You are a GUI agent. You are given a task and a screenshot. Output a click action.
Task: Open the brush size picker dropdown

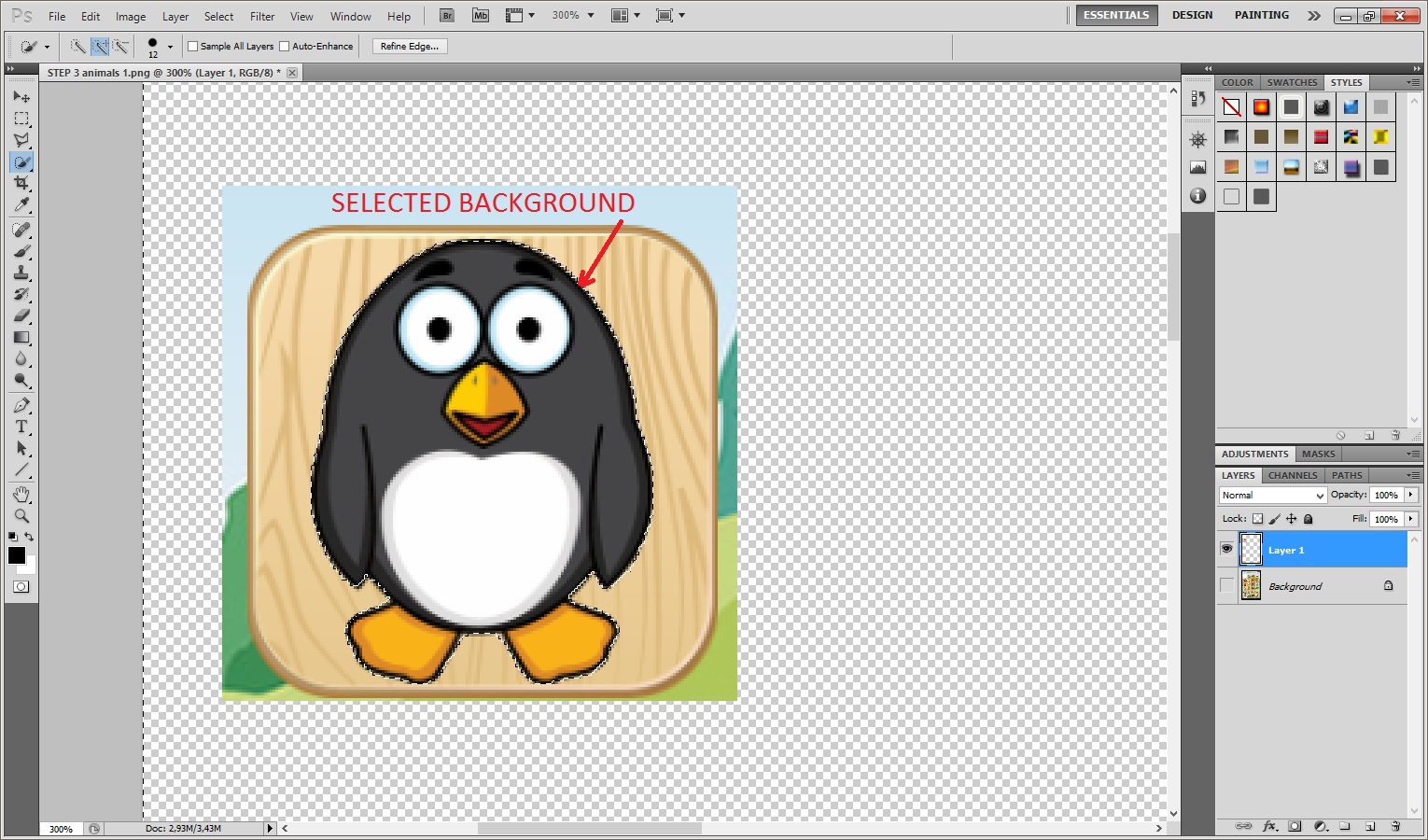(x=170, y=47)
